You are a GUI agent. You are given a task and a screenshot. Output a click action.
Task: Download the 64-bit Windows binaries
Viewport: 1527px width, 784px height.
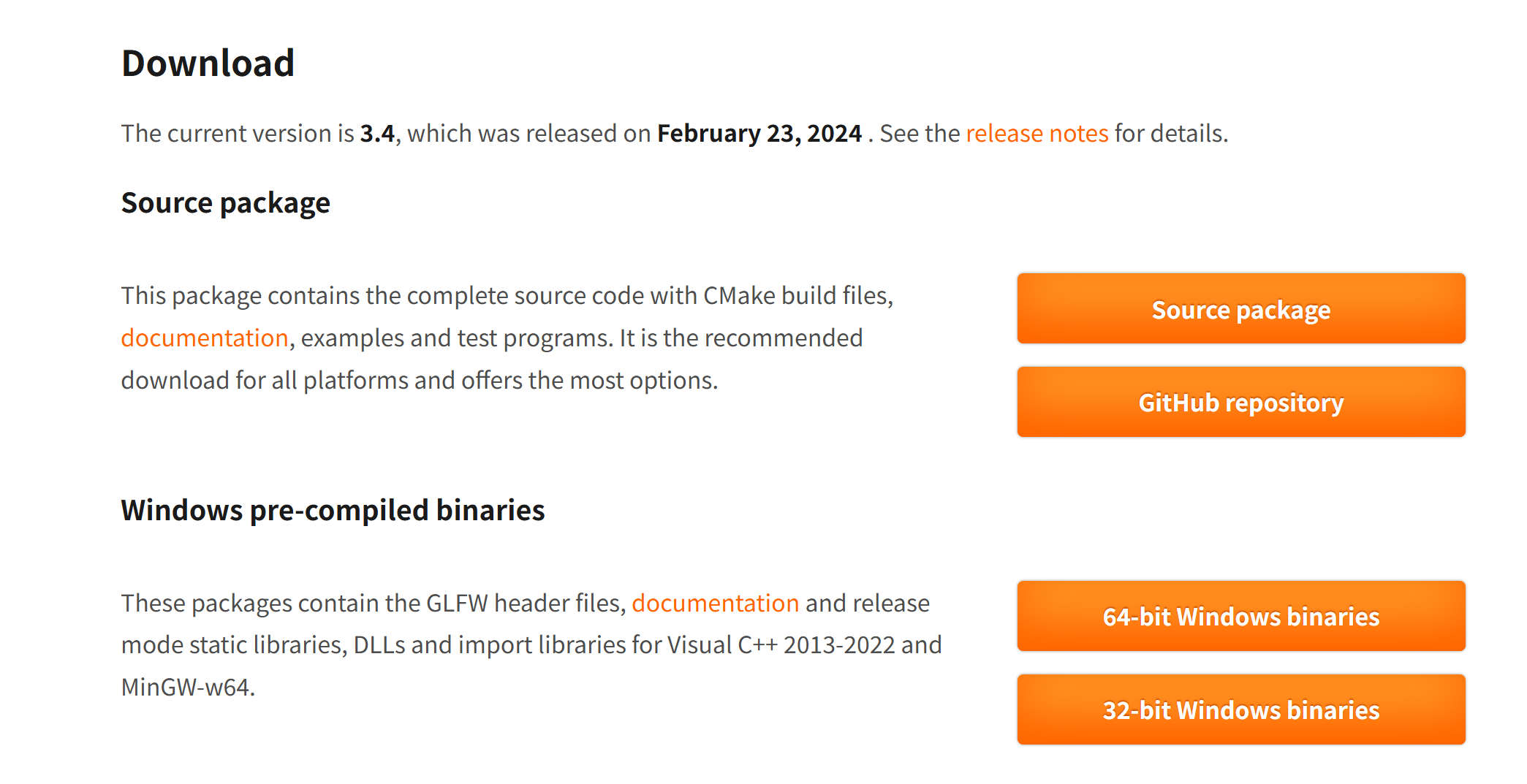[x=1240, y=616]
